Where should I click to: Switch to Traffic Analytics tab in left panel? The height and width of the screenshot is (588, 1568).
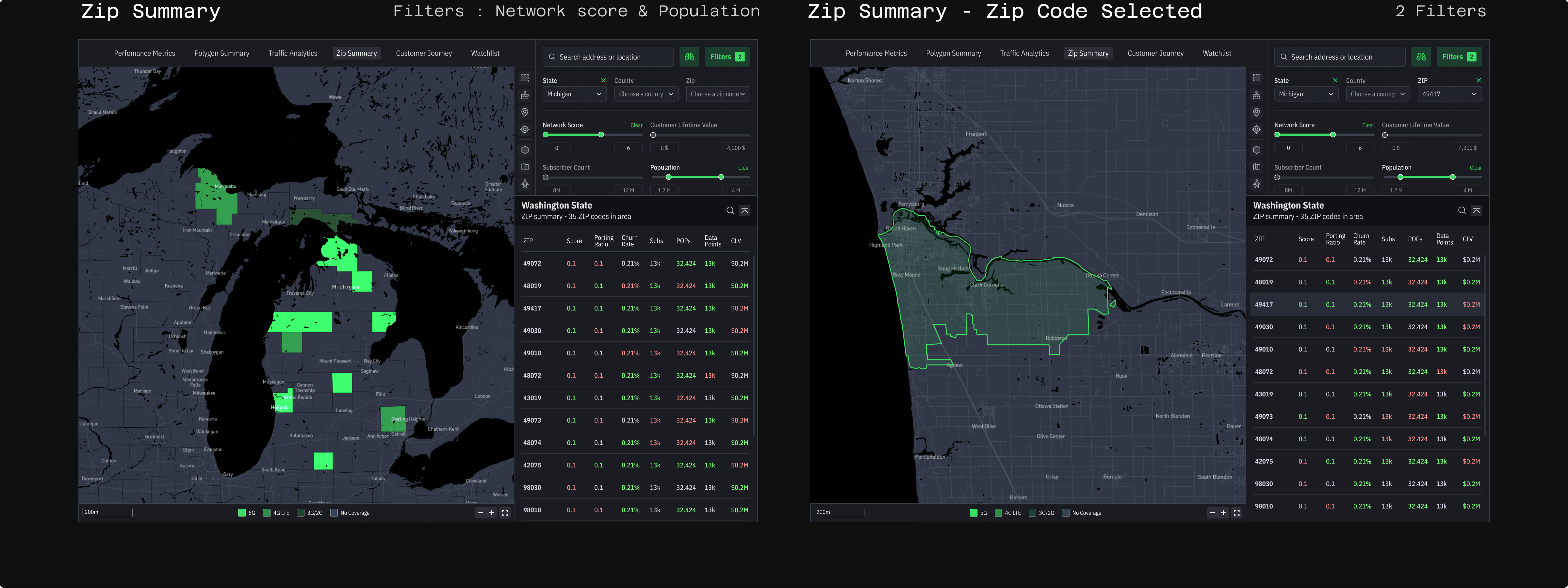[292, 54]
